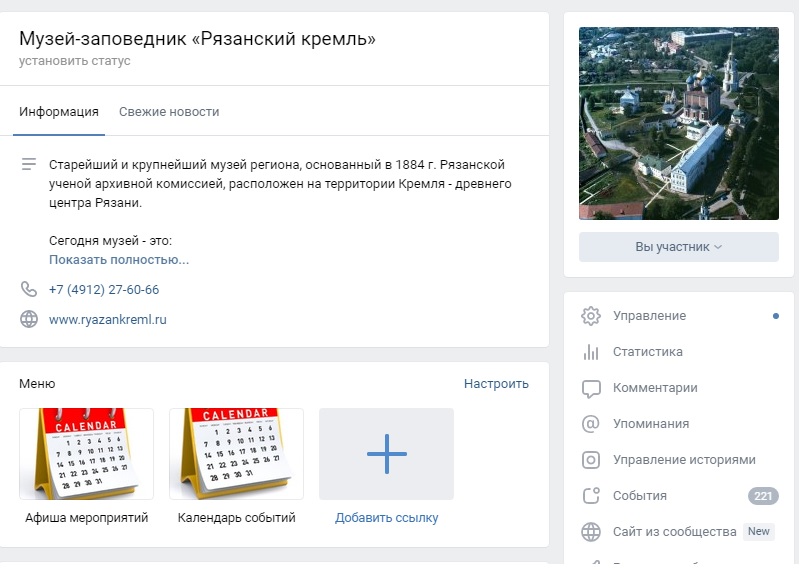The height and width of the screenshot is (570, 802).
Task: Click установить статус text
Action: [x=75, y=61]
